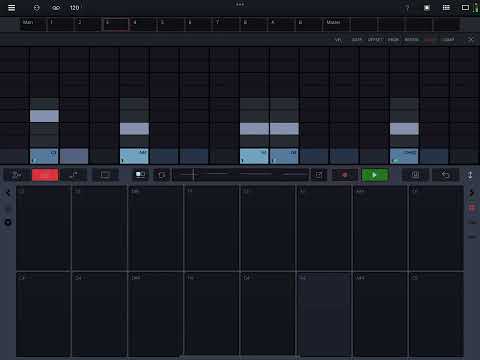The width and height of the screenshot is (480, 360).
Task: Toggle the red highlighted toolbar button
Action: (45, 175)
